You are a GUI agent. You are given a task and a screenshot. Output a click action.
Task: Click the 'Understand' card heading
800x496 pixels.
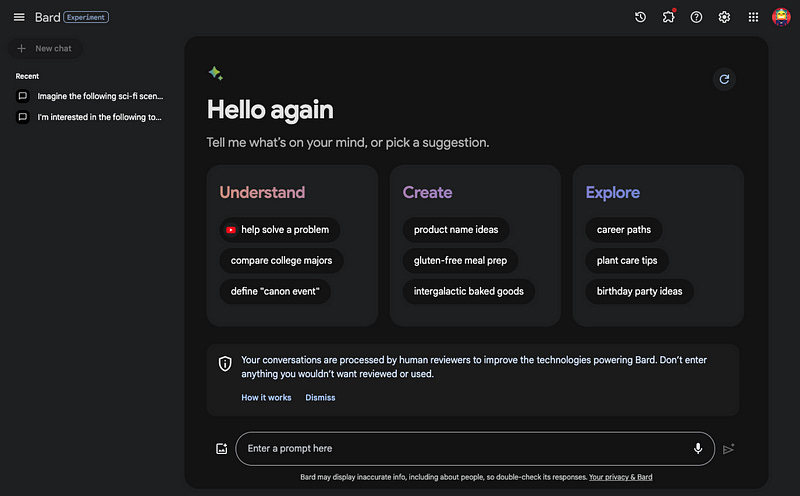click(262, 192)
